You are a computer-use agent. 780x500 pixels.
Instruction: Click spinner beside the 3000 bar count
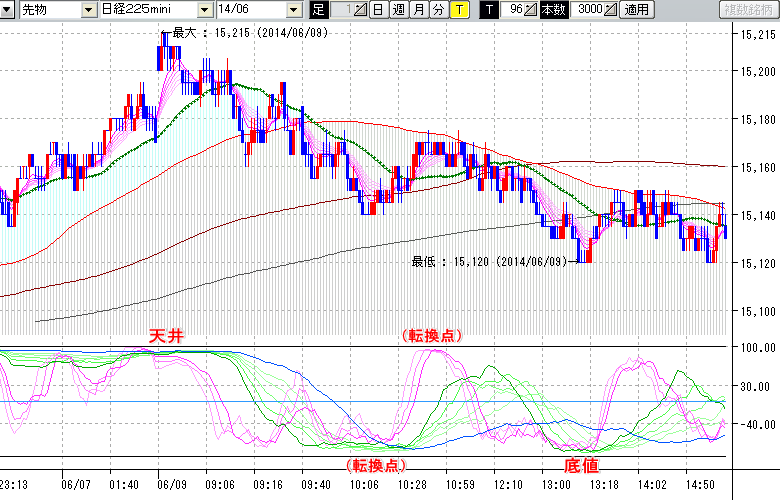tap(610, 10)
